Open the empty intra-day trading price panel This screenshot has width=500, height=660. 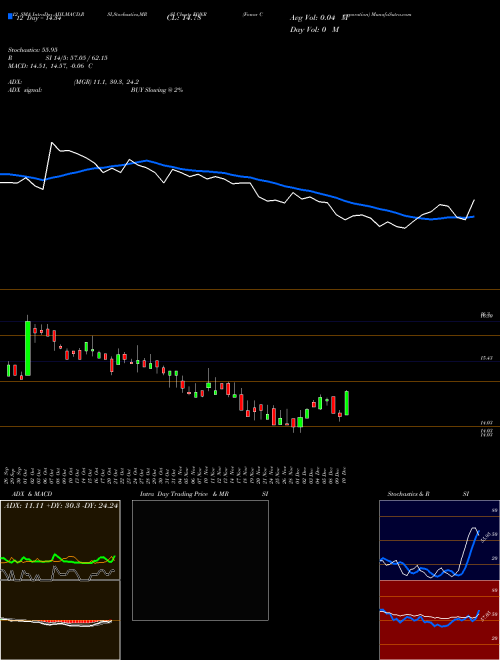click(x=200, y=560)
